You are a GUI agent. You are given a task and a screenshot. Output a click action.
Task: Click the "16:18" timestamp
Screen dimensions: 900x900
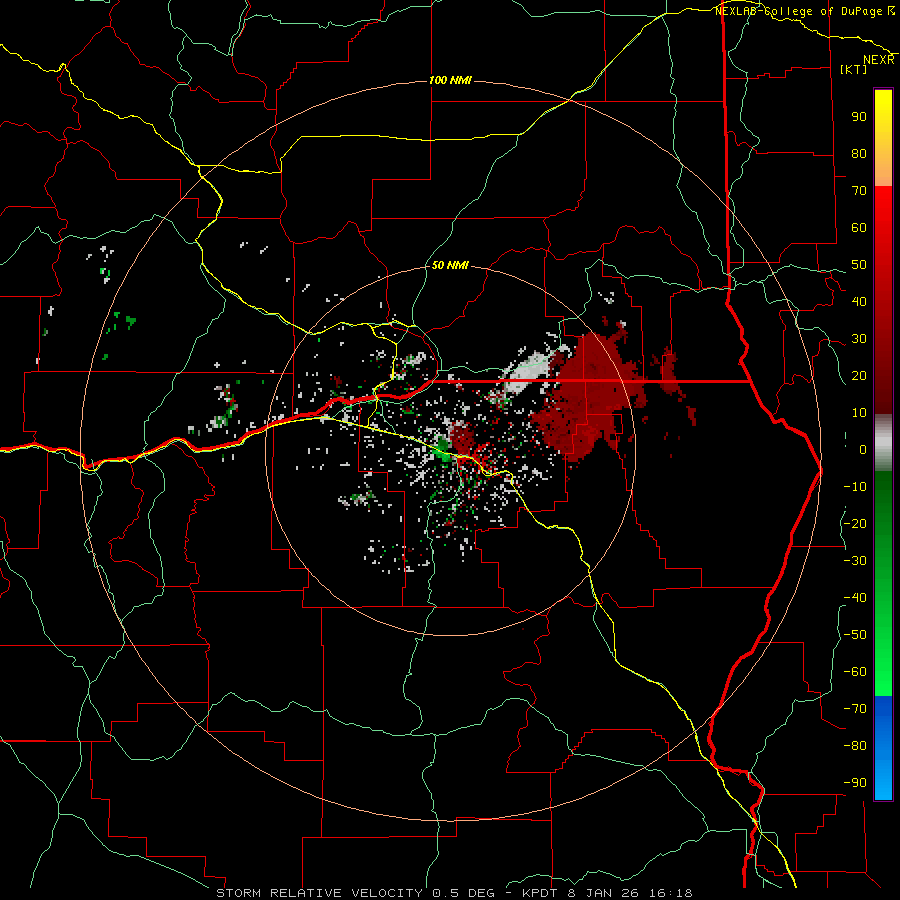point(669,893)
